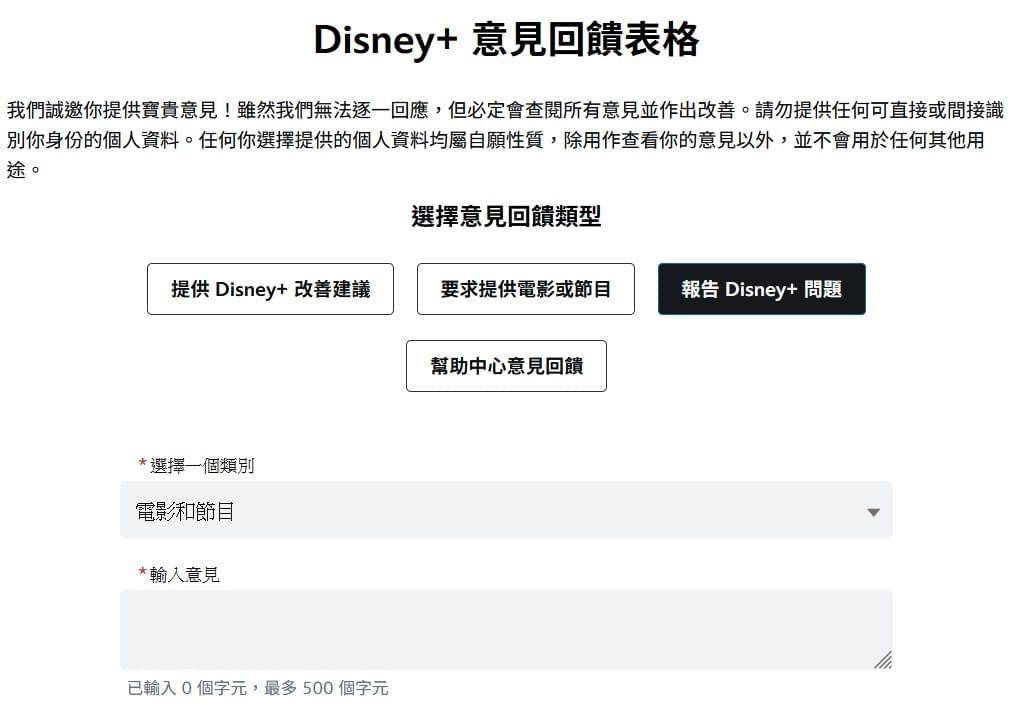Click the Disney+ 意見回饋表格 page heading
1030x716 pixels.
506,39
